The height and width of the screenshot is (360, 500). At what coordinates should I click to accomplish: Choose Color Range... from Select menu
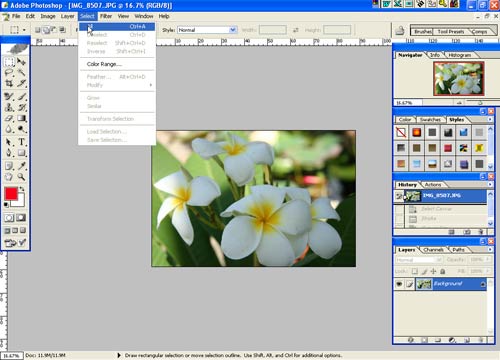tap(117, 64)
